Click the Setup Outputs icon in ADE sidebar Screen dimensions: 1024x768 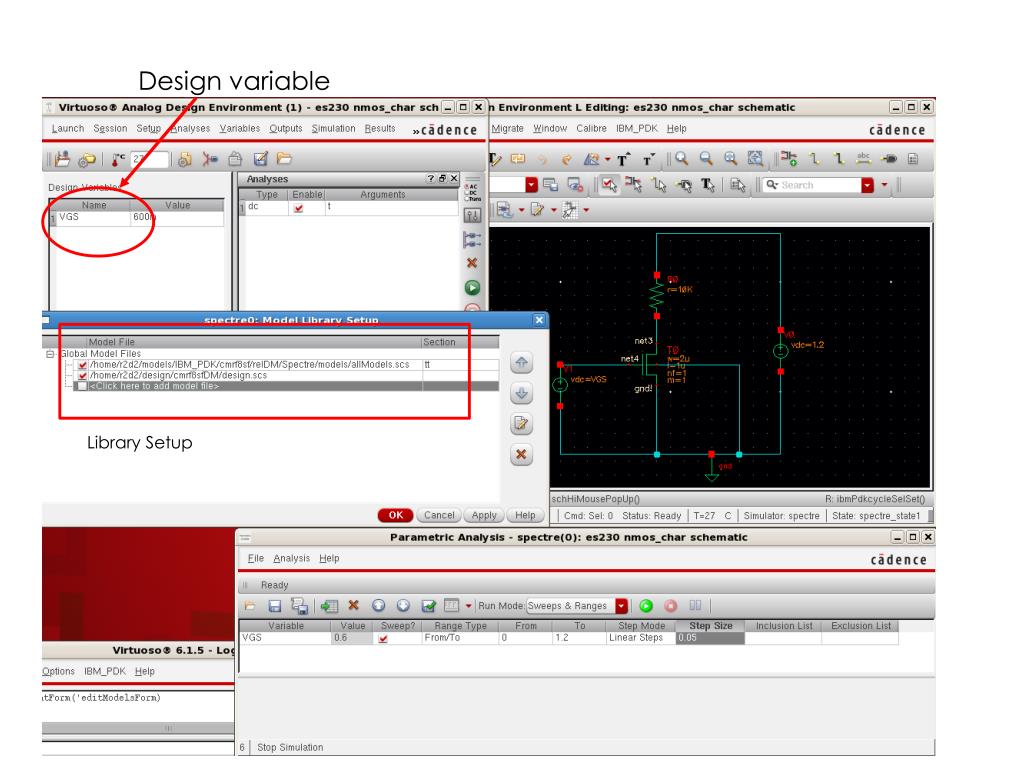coord(472,239)
